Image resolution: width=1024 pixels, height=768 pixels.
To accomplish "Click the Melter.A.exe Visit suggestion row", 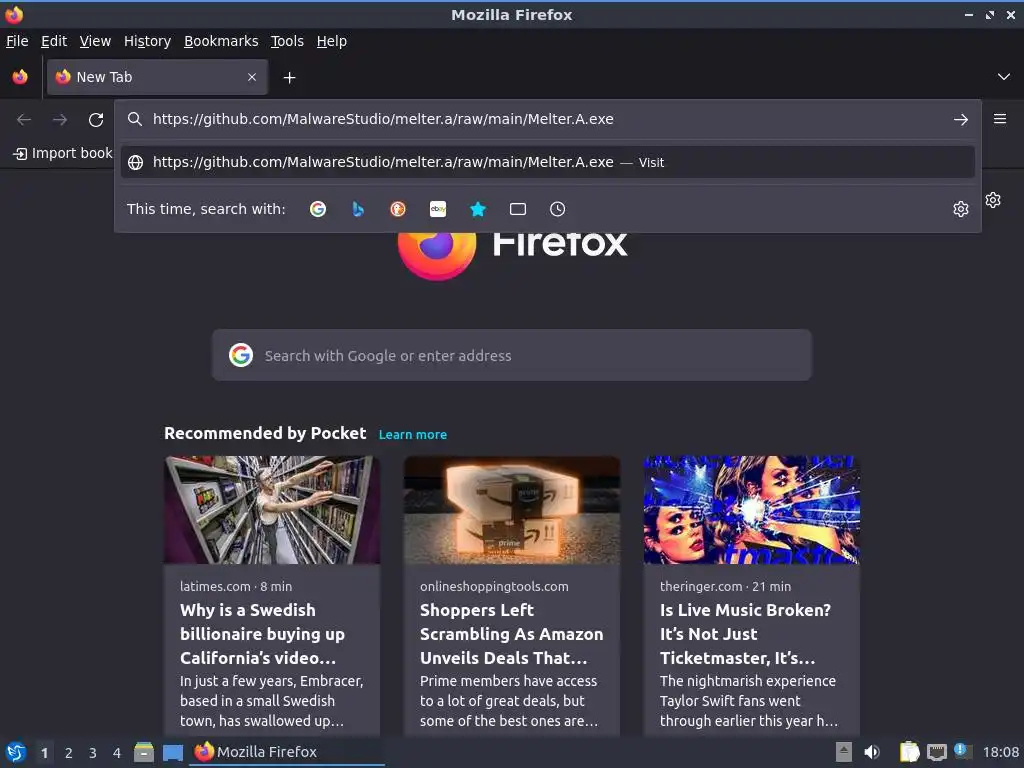I will pyautogui.click(x=547, y=162).
